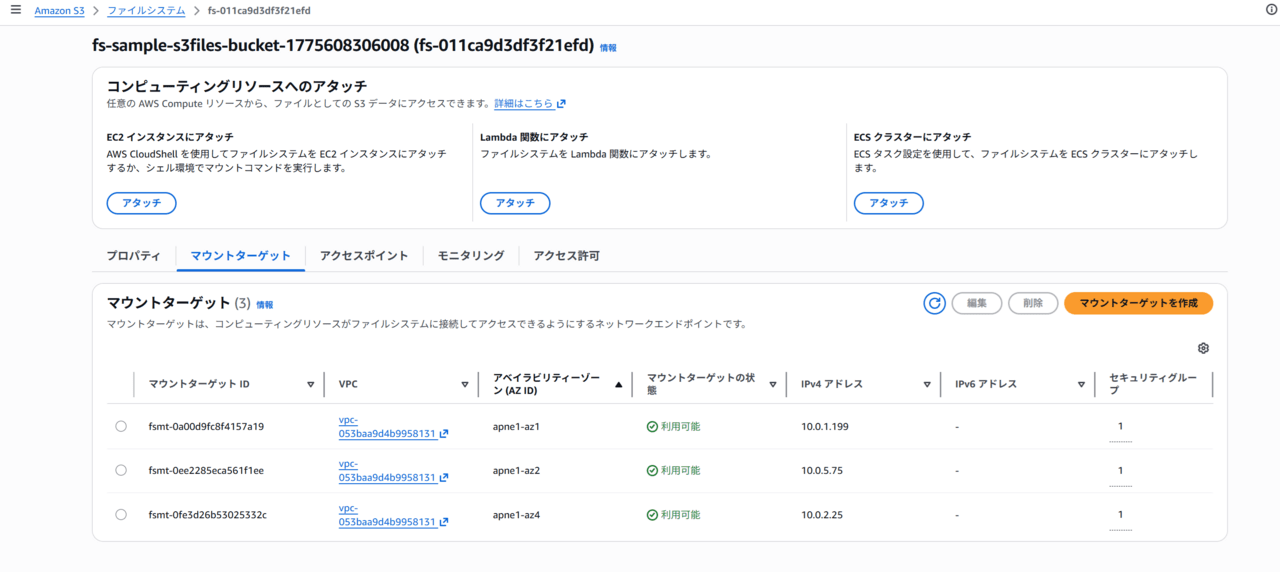
Task: Open the IPv4 アドレス column sort dropdown
Action: [927, 384]
